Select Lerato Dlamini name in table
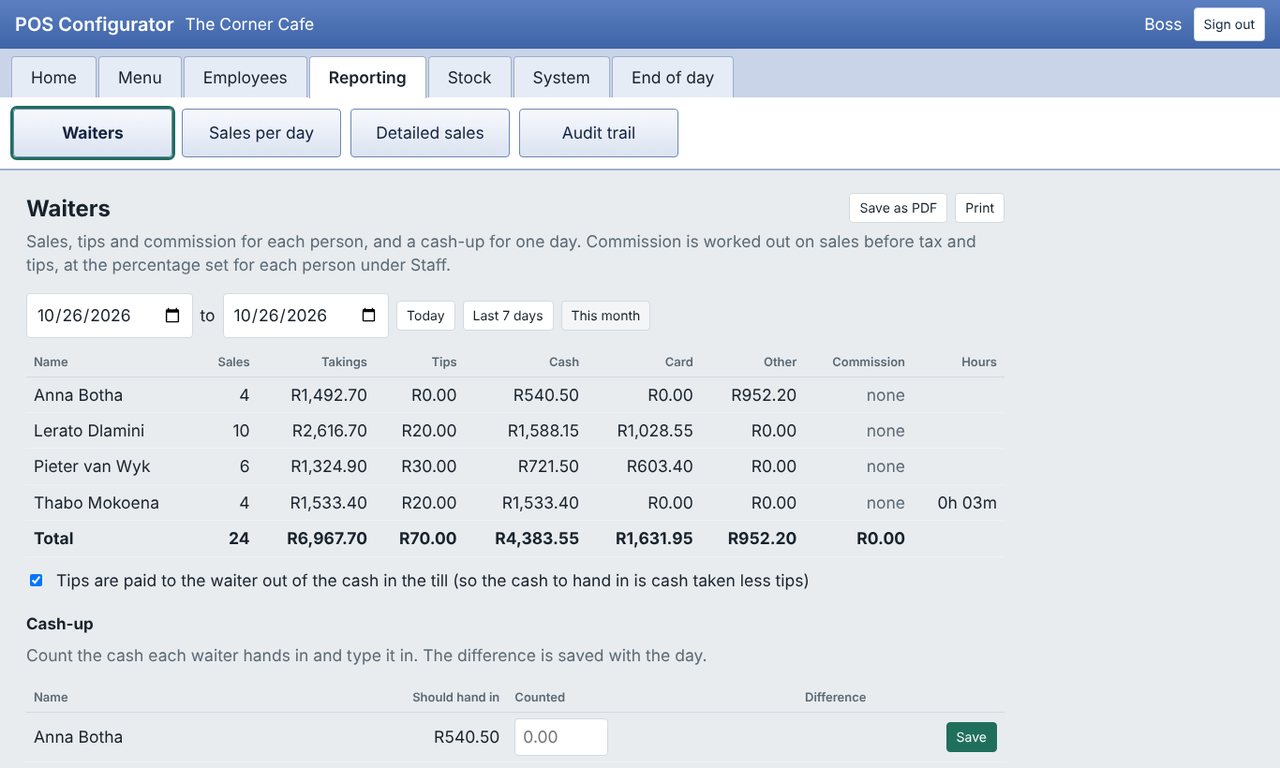 point(89,431)
